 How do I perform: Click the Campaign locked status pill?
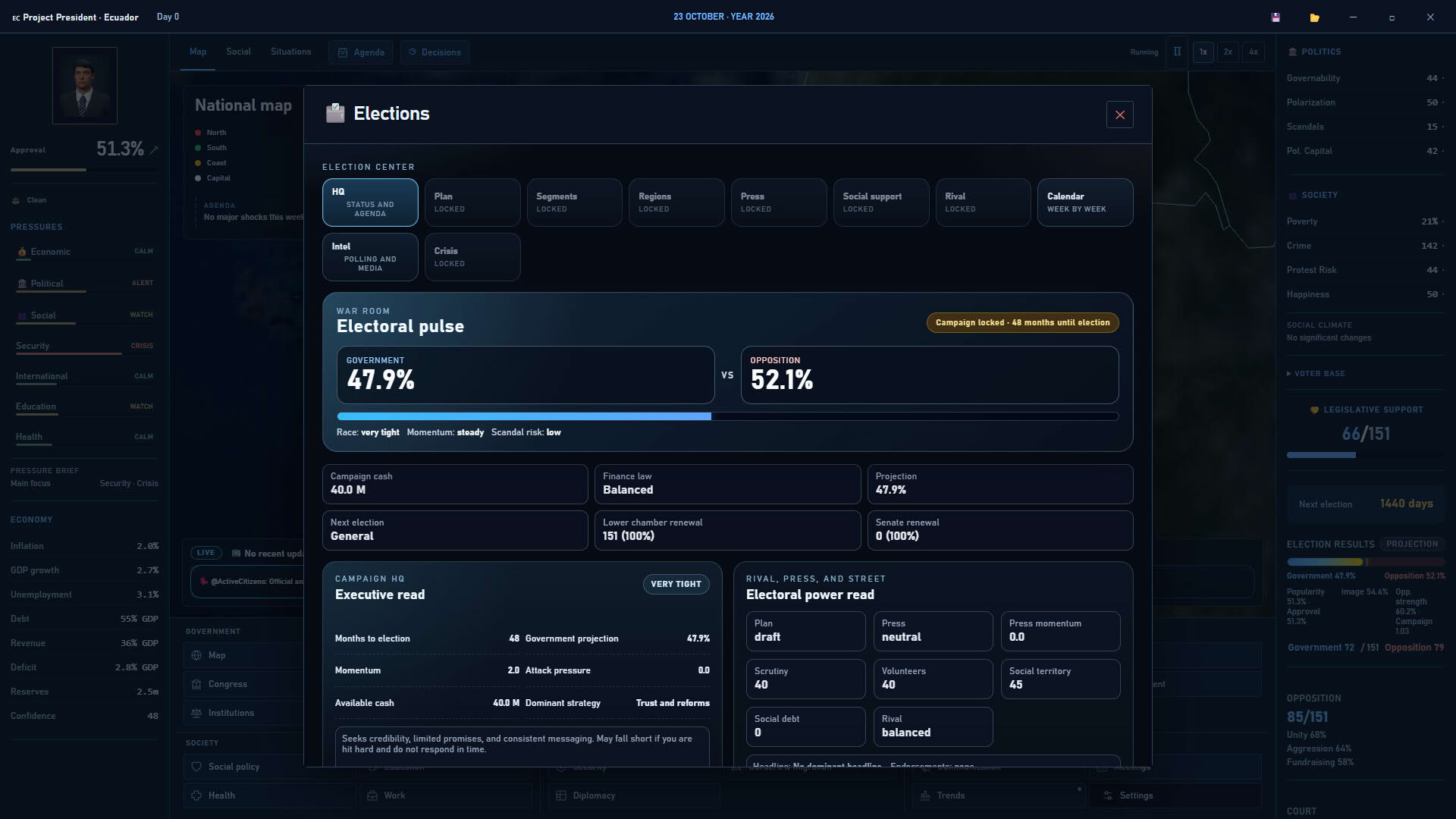[x=1022, y=322]
